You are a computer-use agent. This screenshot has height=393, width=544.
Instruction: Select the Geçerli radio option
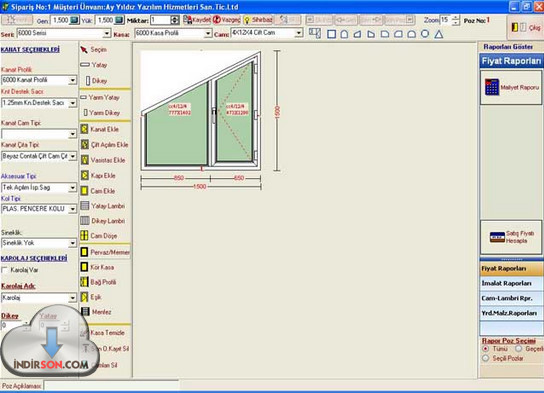coord(518,349)
